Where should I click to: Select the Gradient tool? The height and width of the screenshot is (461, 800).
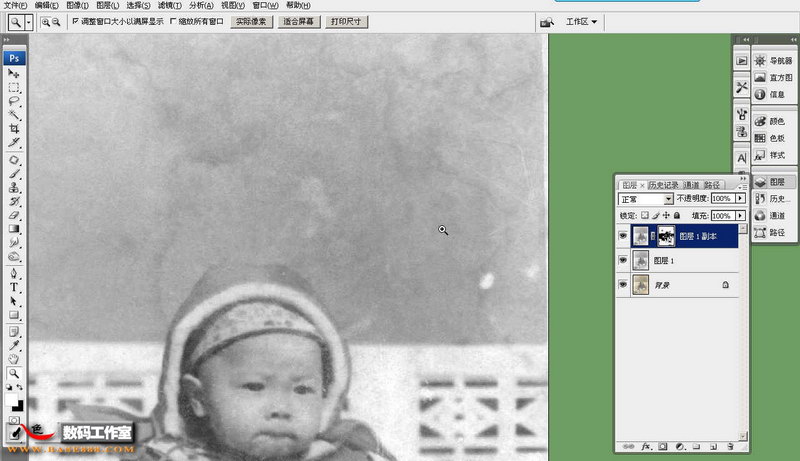14,229
